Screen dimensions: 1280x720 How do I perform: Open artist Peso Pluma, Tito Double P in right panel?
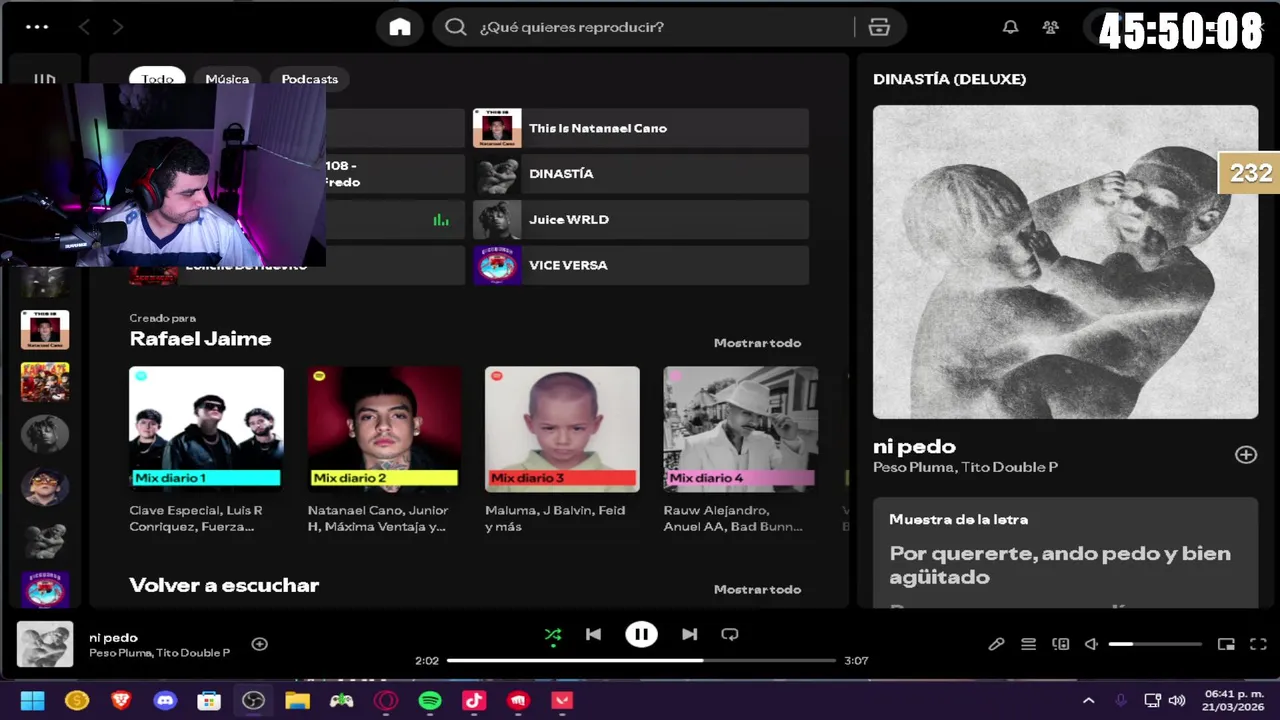965,467
